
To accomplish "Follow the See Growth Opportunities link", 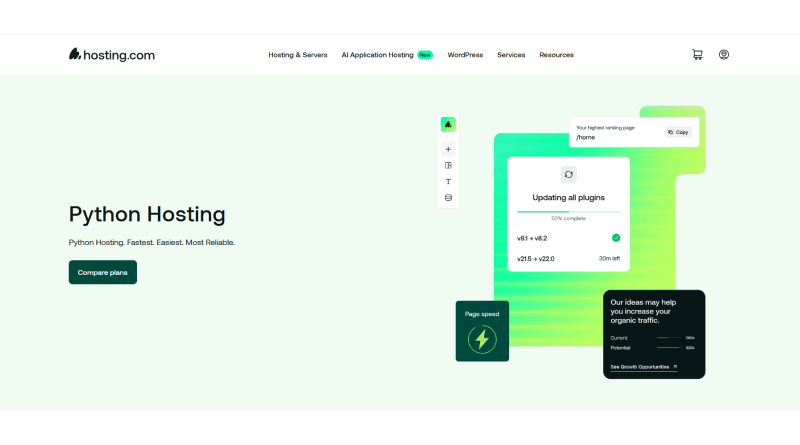I will pos(643,367).
